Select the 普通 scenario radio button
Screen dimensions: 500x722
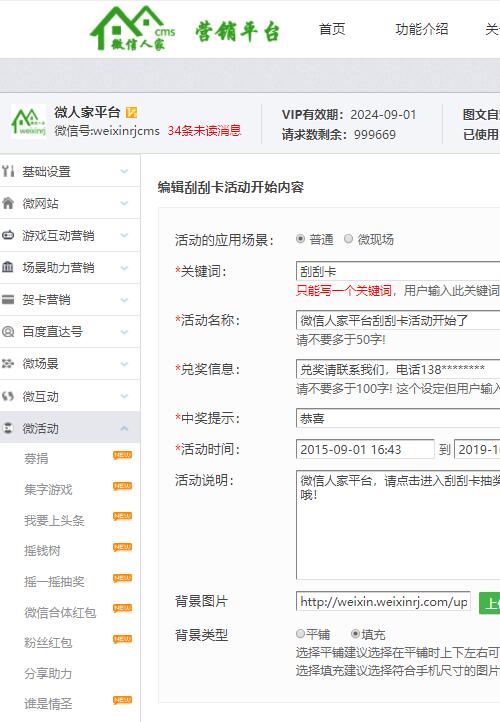coord(301,239)
